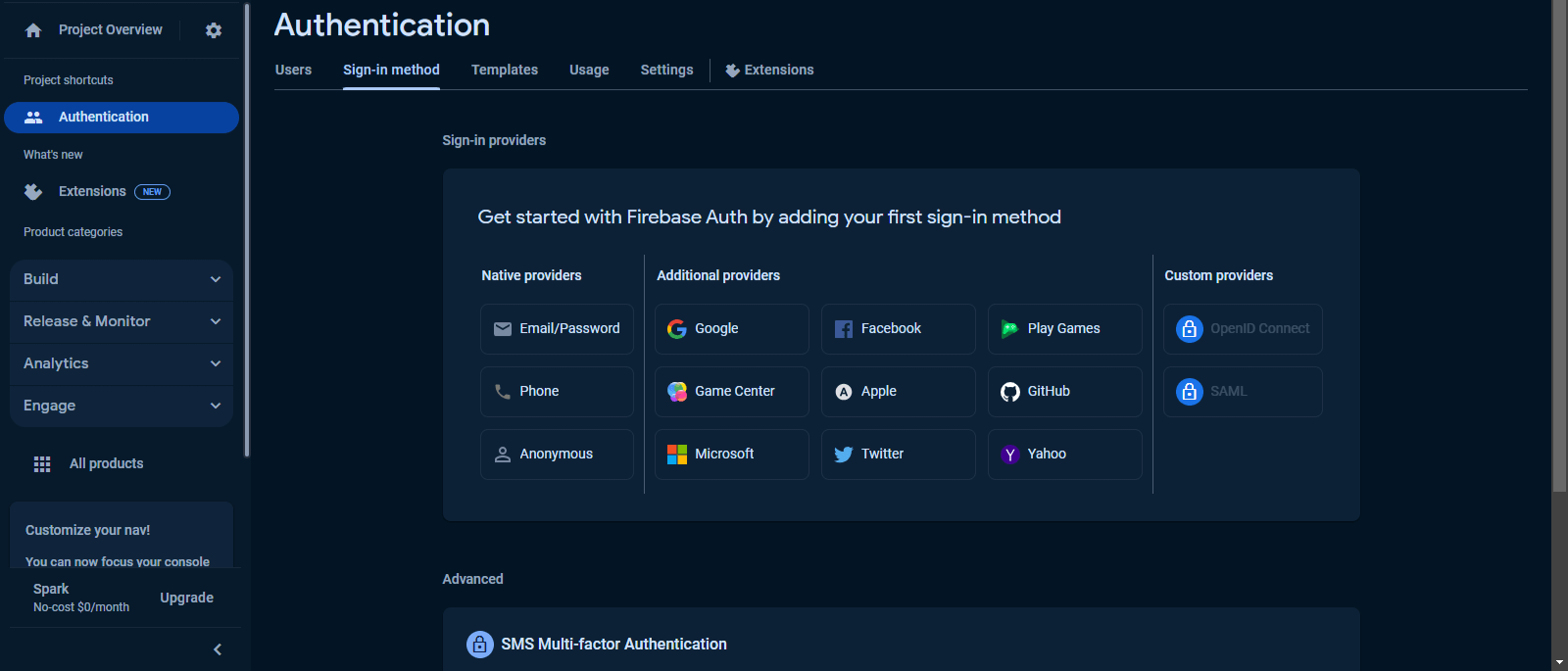Viewport: 1568px width, 671px height.
Task: Click the Anonymous provider person icon
Action: [x=503, y=455]
